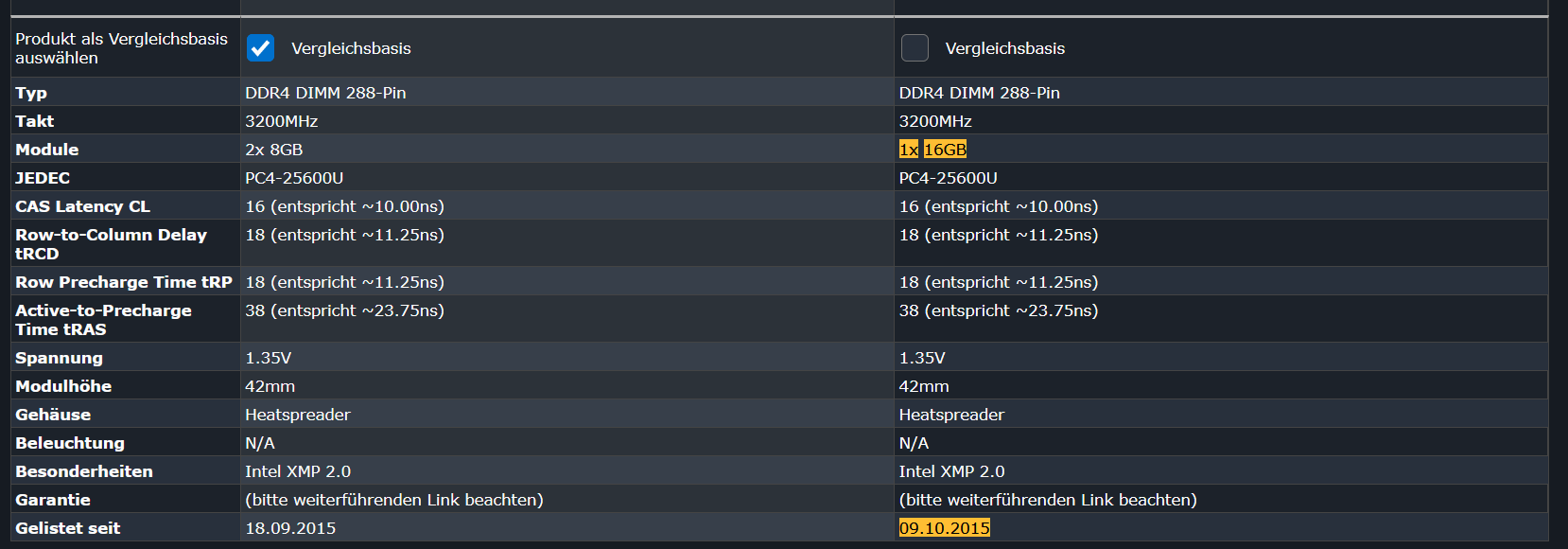Click the 'CAS Latency CL' row label

(x=82, y=206)
